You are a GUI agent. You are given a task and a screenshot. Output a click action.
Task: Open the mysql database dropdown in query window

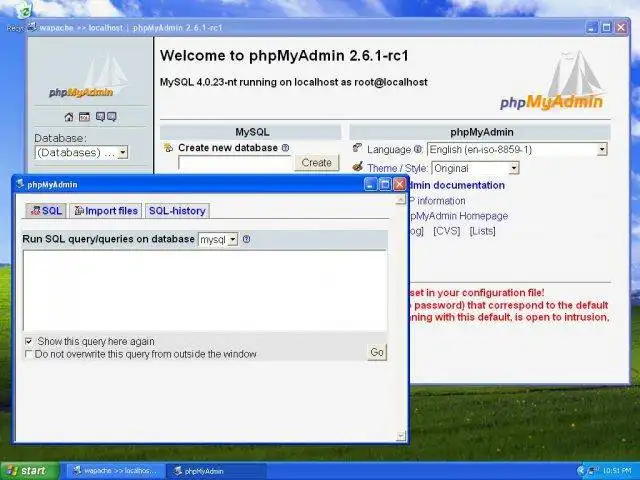(218, 239)
